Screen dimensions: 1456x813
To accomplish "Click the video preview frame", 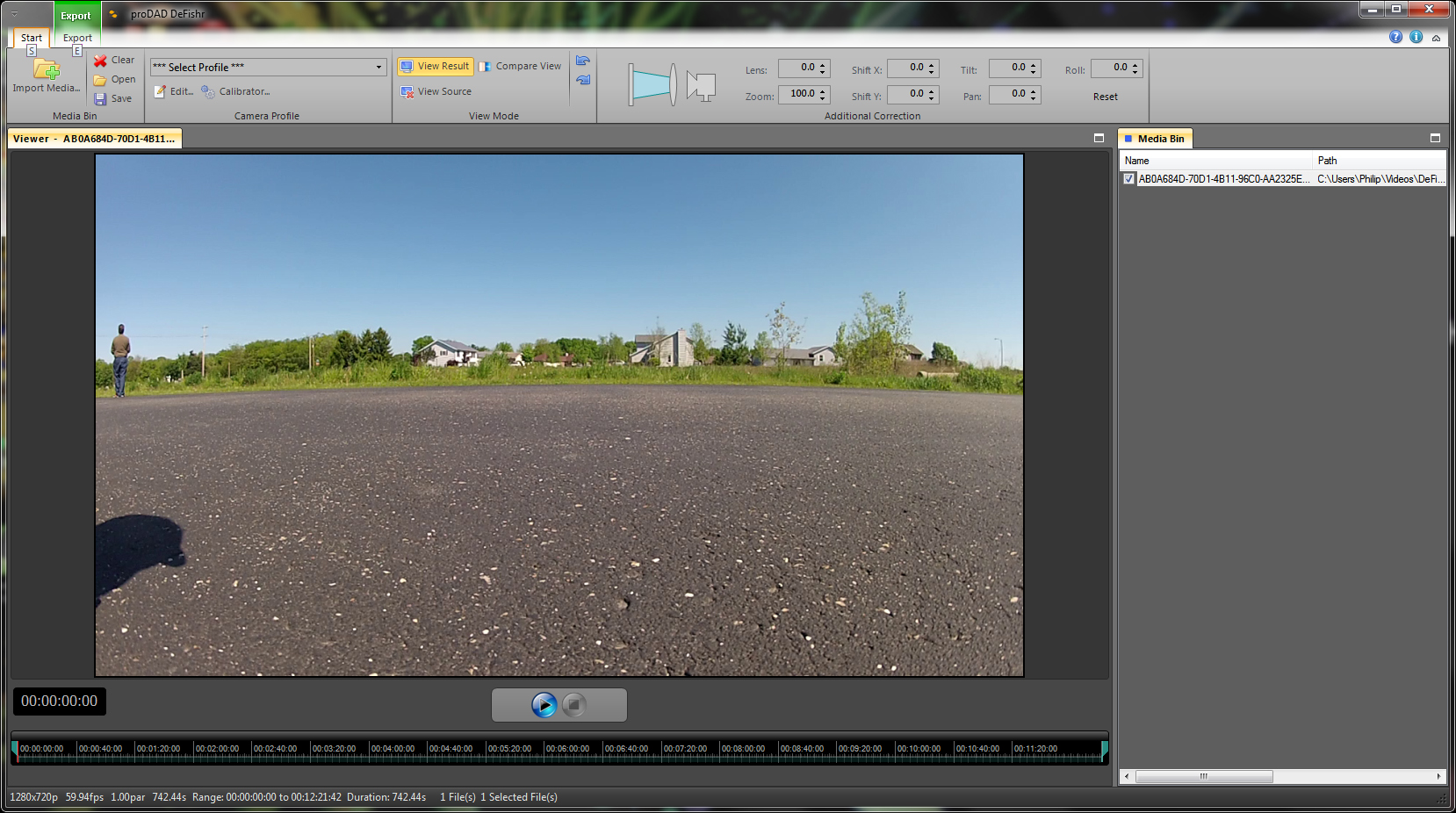I will (x=559, y=415).
